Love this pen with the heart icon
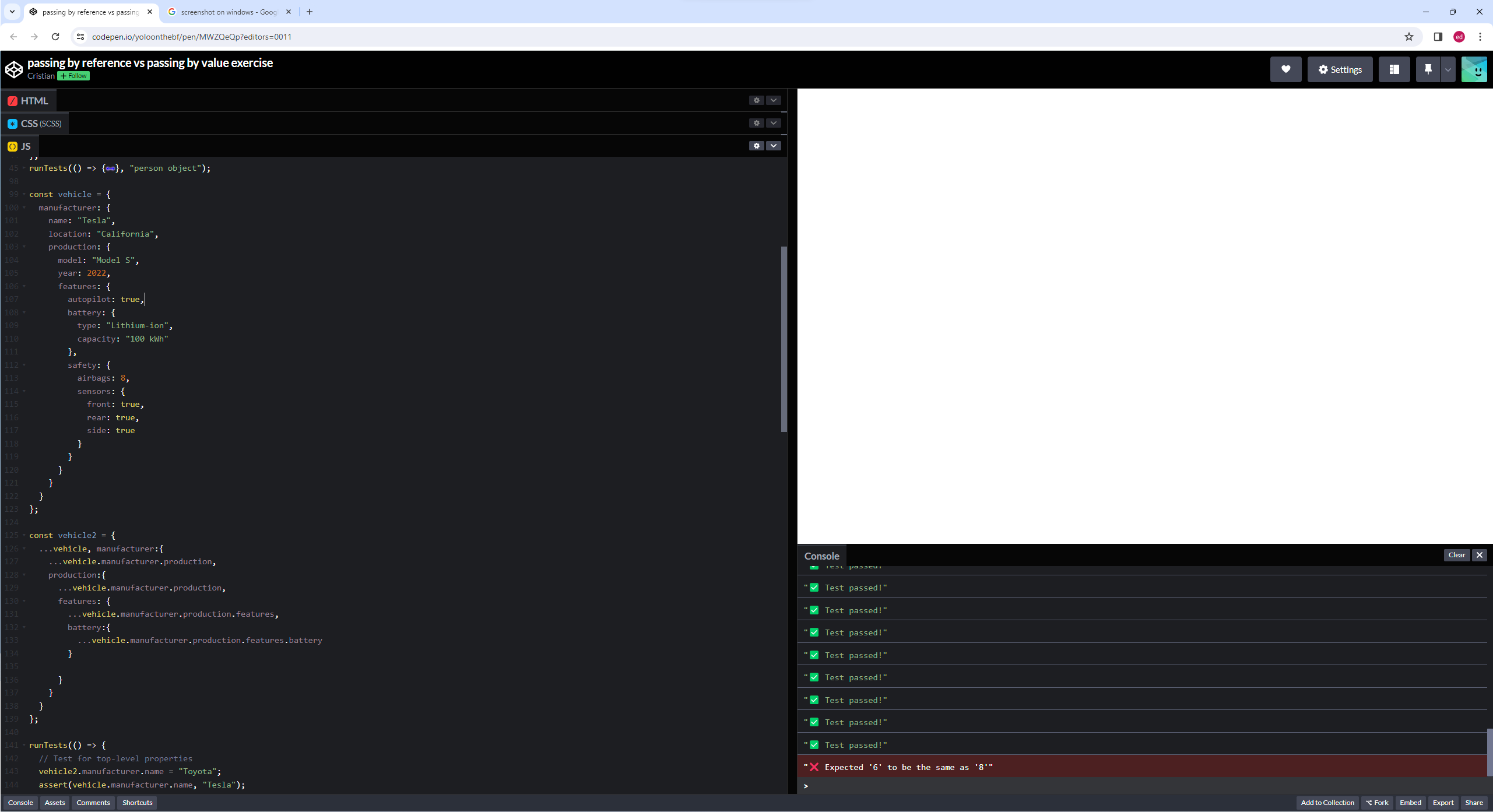Screen dimensions: 1493x812 coord(1286,69)
